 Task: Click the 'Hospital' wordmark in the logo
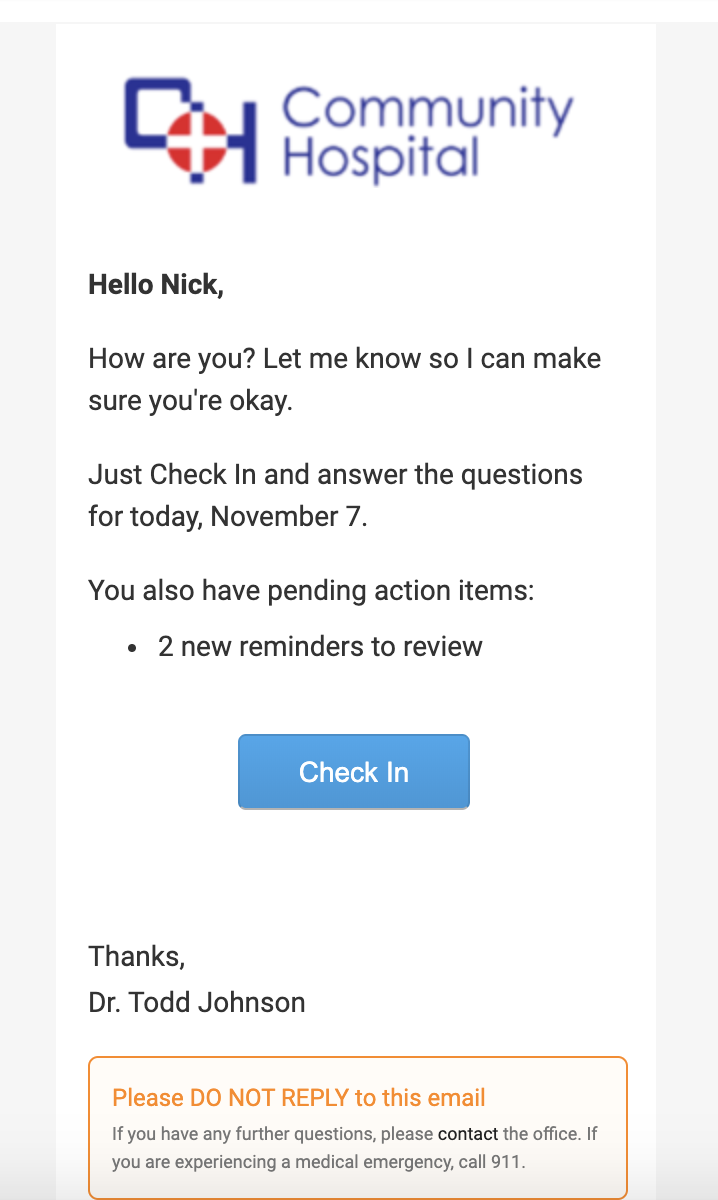(x=380, y=158)
